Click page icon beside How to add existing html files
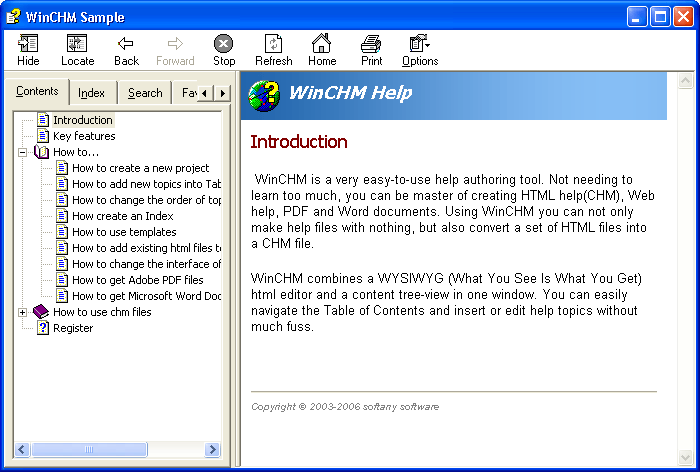 tap(62, 248)
